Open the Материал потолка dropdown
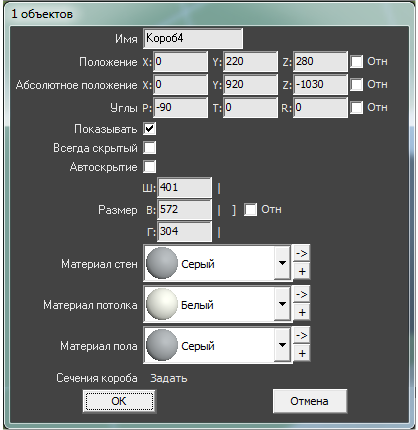 pyautogui.click(x=282, y=304)
